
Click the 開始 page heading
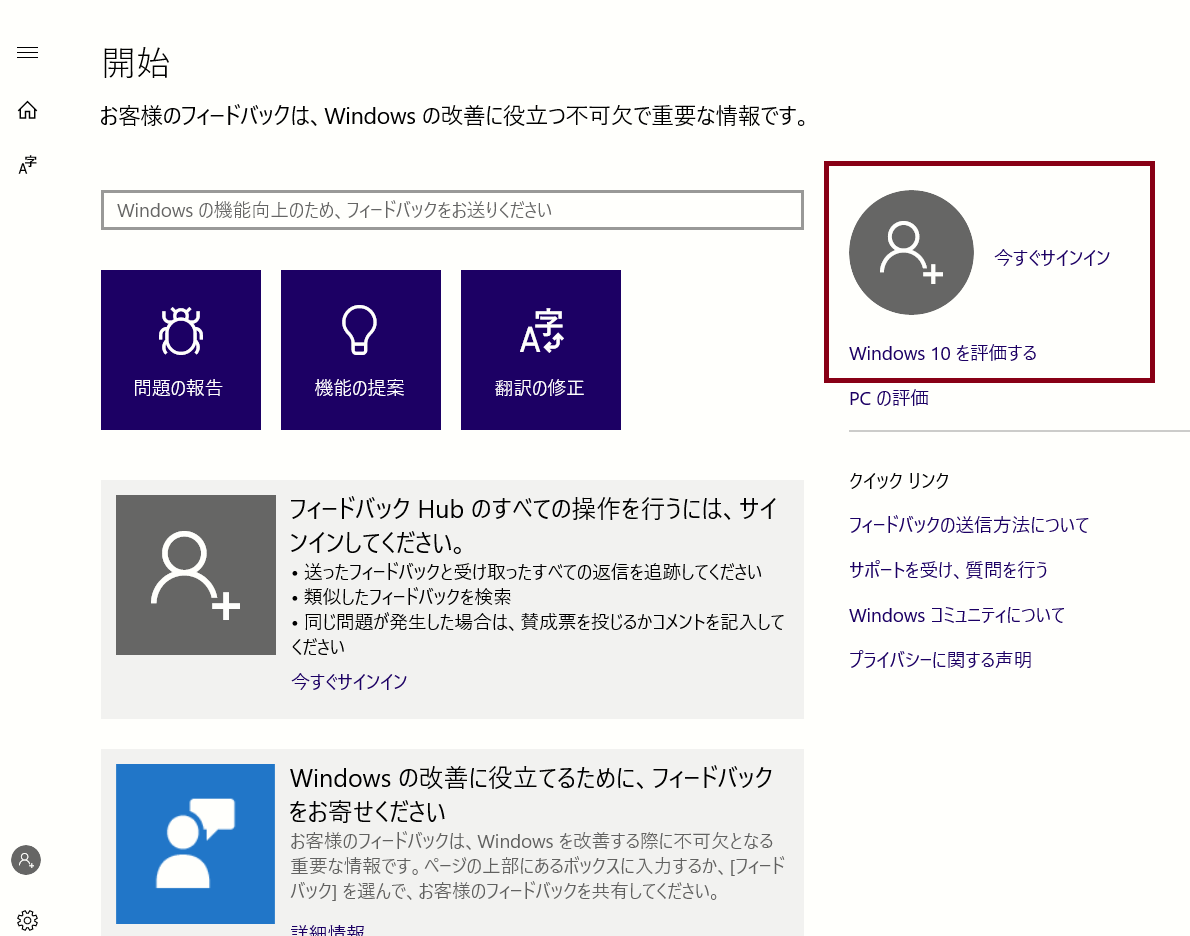point(136,62)
